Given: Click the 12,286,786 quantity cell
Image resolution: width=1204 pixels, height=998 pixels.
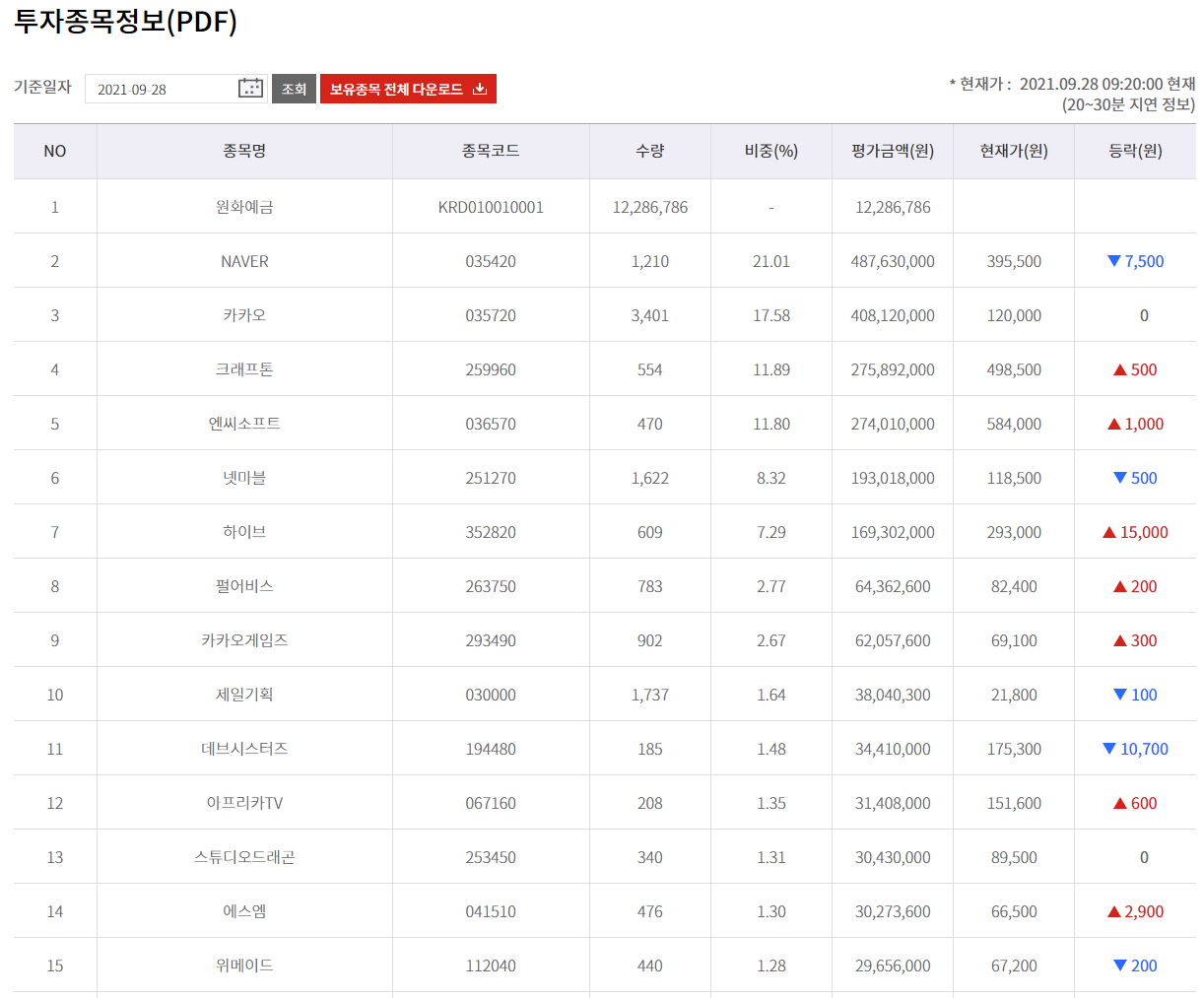Looking at the screenshot, I should [x=650, y=207].
